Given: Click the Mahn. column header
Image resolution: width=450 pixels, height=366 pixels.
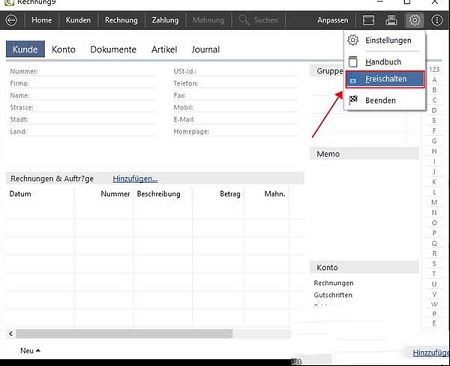Looking at the screenshot, I should (x=275, y=194).
